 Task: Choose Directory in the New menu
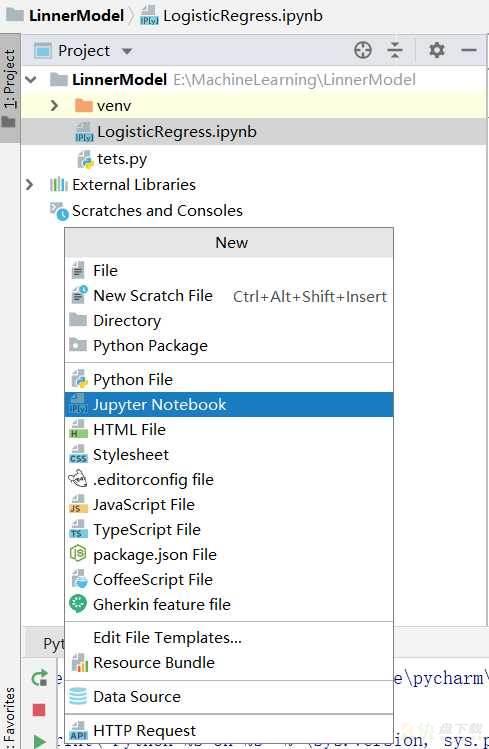pos(229,321)
